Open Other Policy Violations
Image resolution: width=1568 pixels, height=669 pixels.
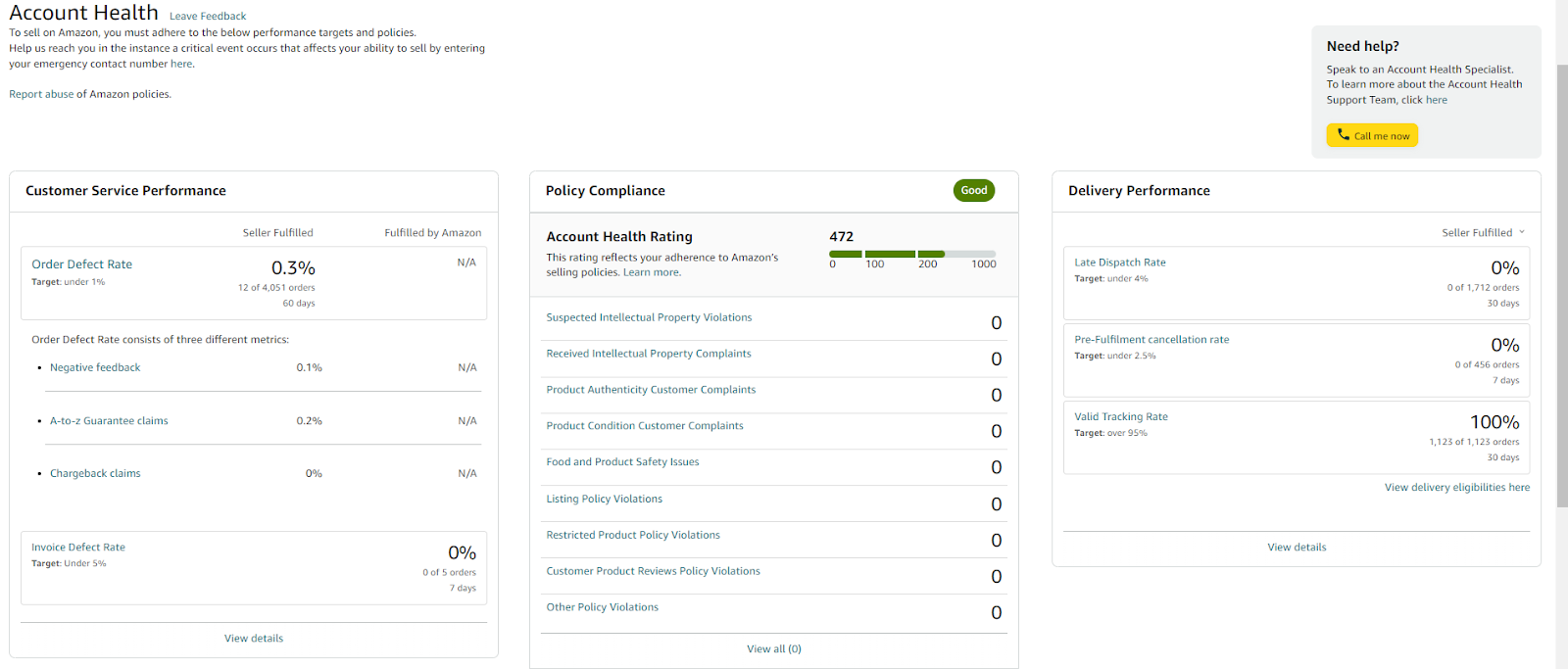tap(602, 607)
